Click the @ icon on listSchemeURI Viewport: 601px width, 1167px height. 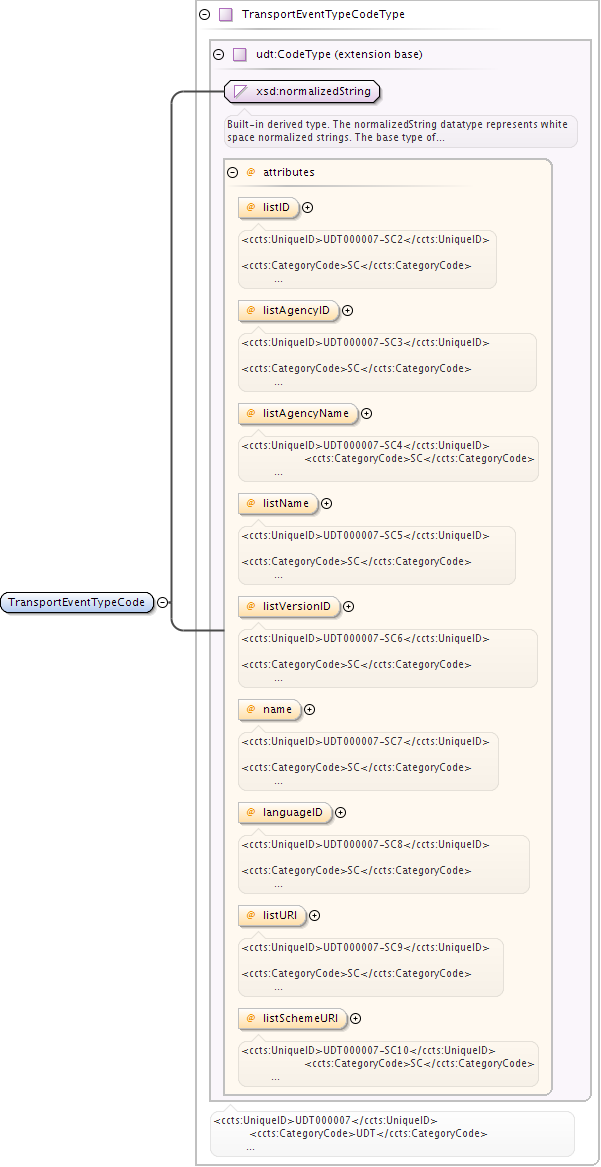click(x=251, y=1019)
